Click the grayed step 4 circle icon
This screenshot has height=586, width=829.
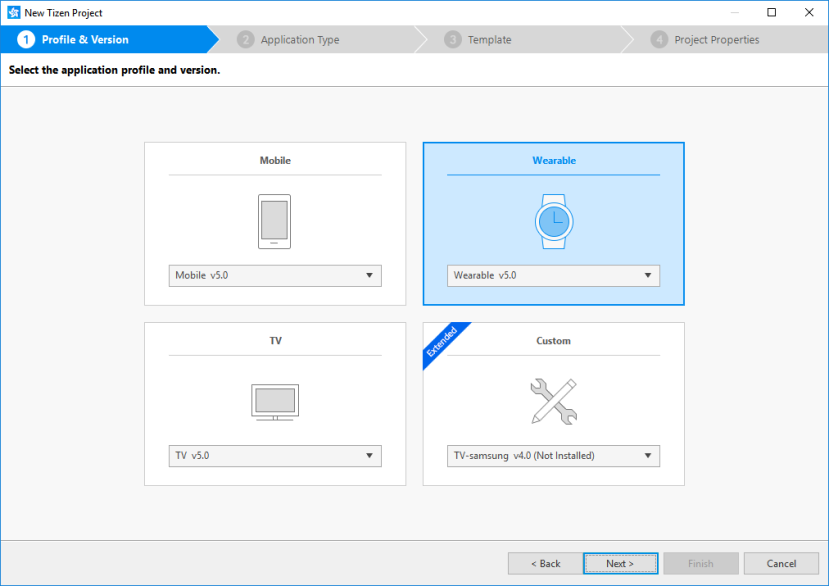pyautogui.click(x=659, y=40)
